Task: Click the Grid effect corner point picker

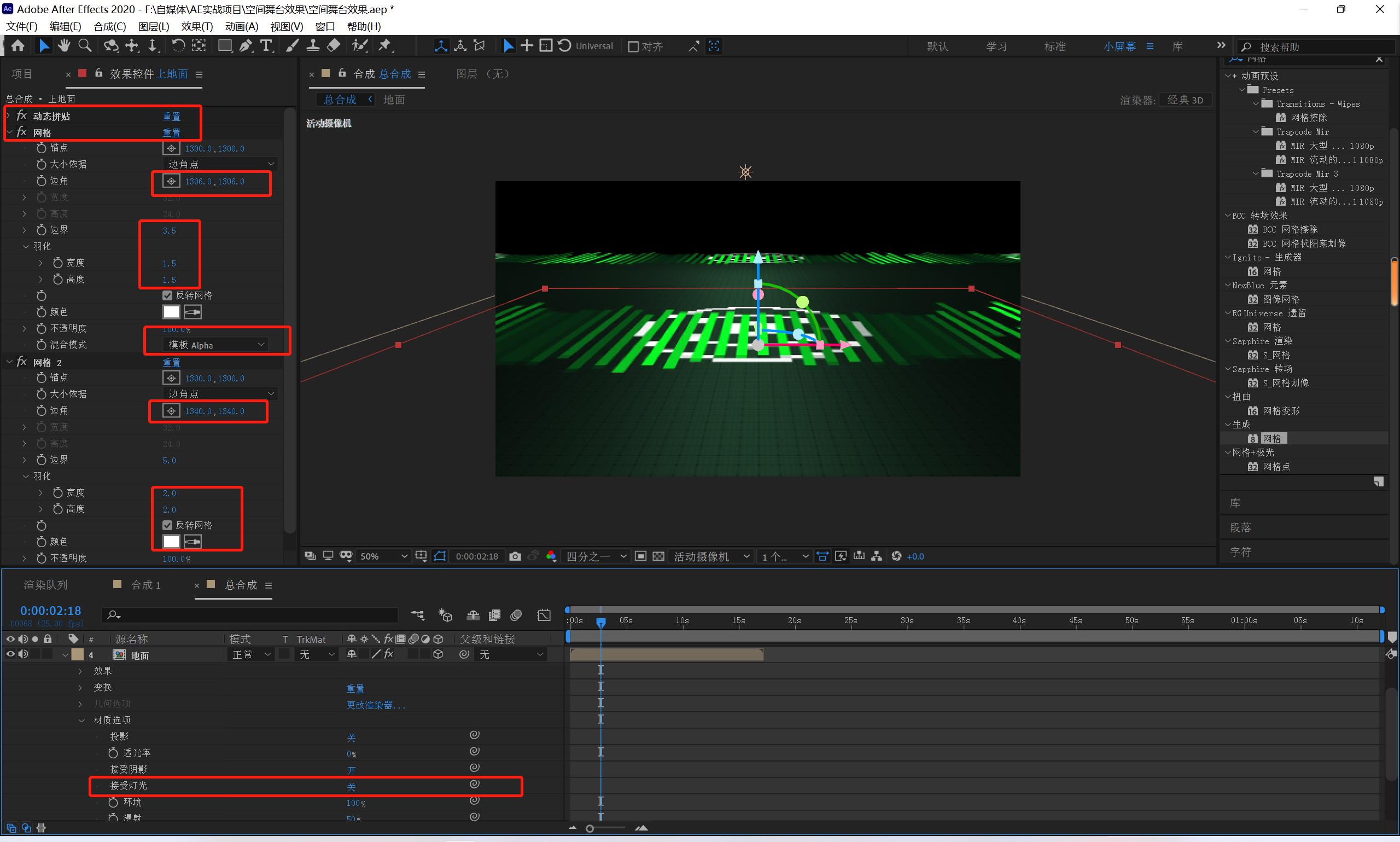Action: (171, 182)
